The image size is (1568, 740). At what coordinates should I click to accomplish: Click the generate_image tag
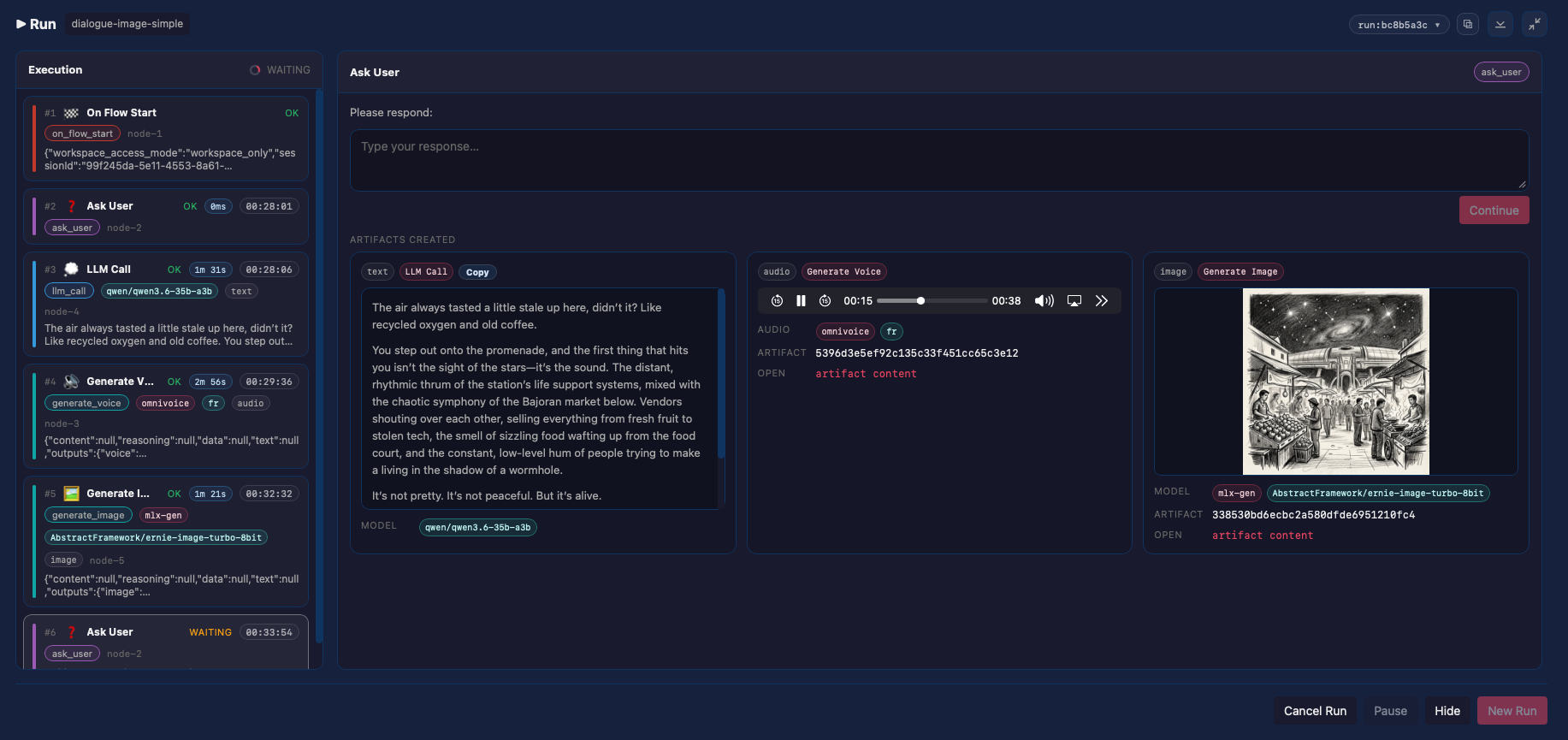(x=88, y=515)
